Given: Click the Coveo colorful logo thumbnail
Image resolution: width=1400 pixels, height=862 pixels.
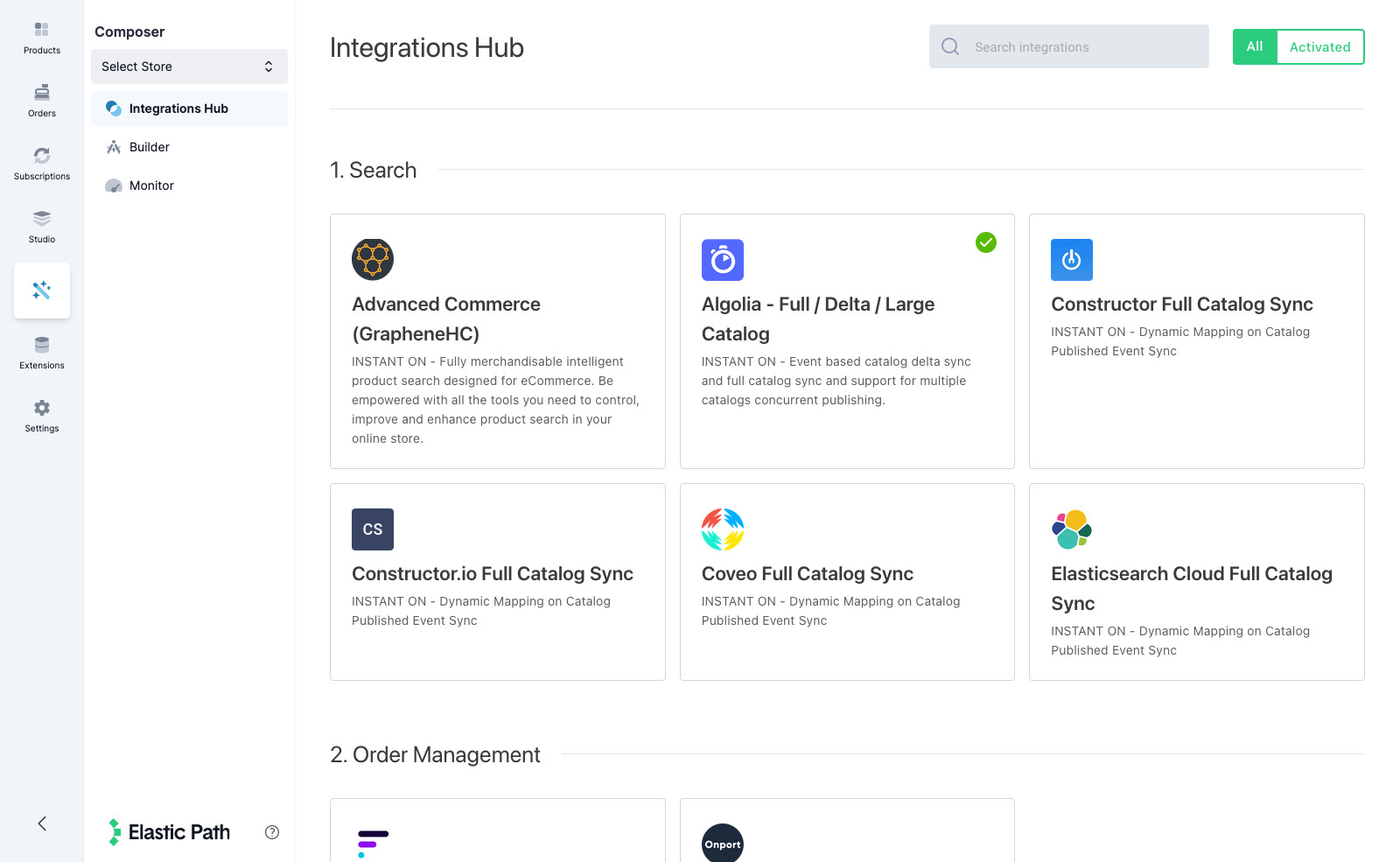Looking at the screenshot, I should point(723,529).
